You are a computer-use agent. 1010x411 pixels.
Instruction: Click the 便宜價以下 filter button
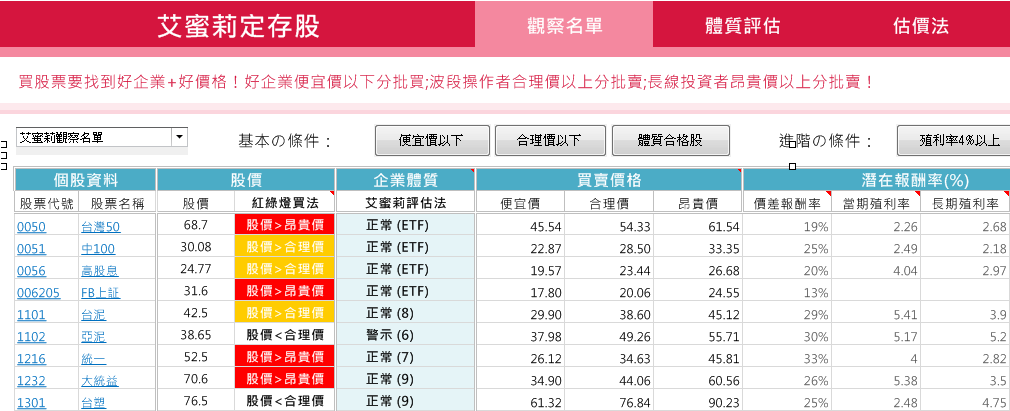(x=432, y=140)
